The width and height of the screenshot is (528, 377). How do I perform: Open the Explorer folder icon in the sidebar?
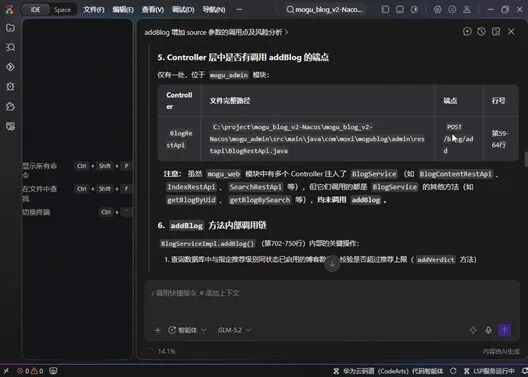[10, 28]
